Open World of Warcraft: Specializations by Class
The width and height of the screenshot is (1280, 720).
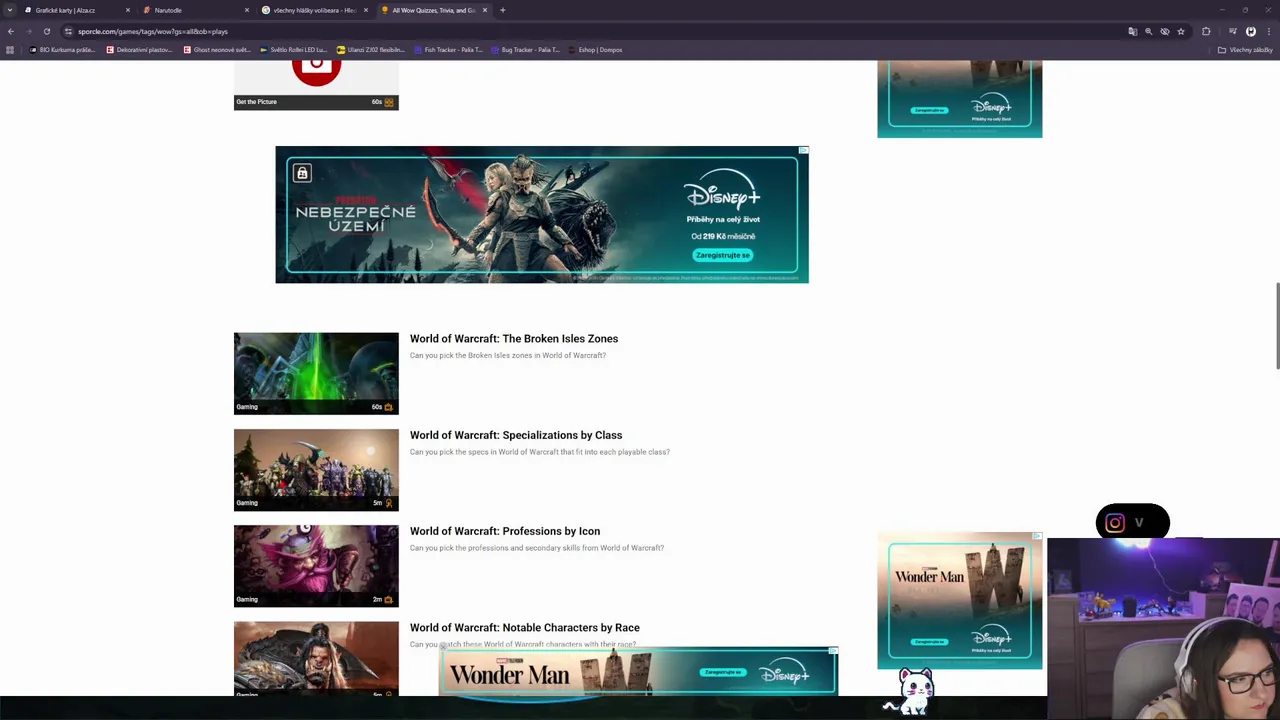516,435
